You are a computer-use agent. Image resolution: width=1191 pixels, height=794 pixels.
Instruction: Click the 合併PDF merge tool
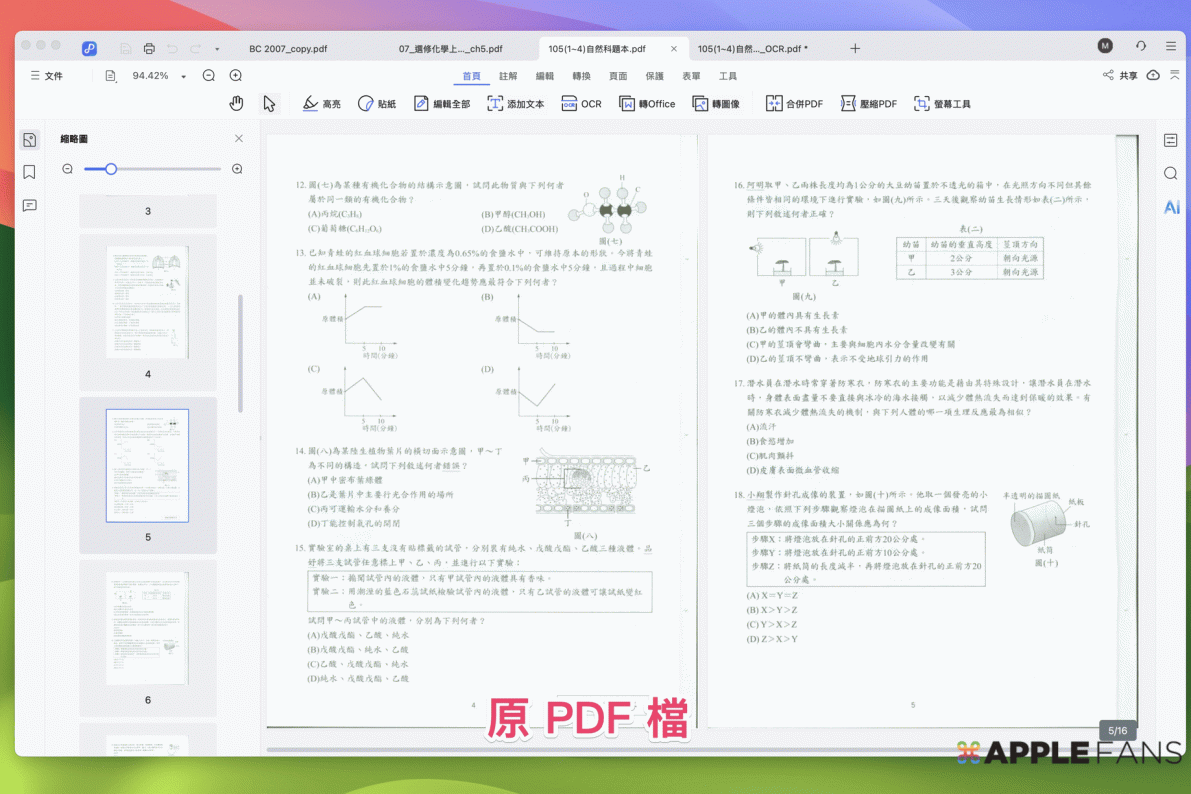[x=794, y=103]
